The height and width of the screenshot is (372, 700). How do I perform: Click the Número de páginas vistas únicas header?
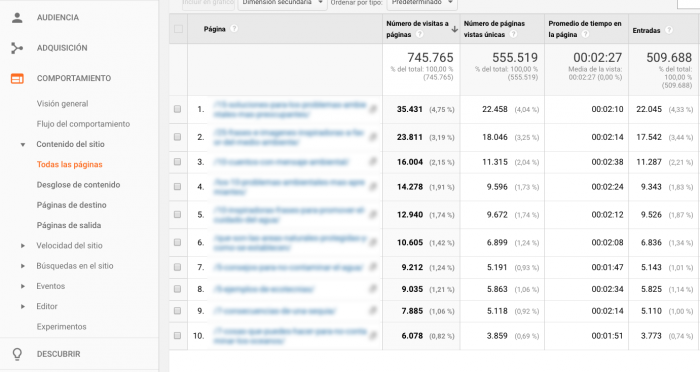494,29
